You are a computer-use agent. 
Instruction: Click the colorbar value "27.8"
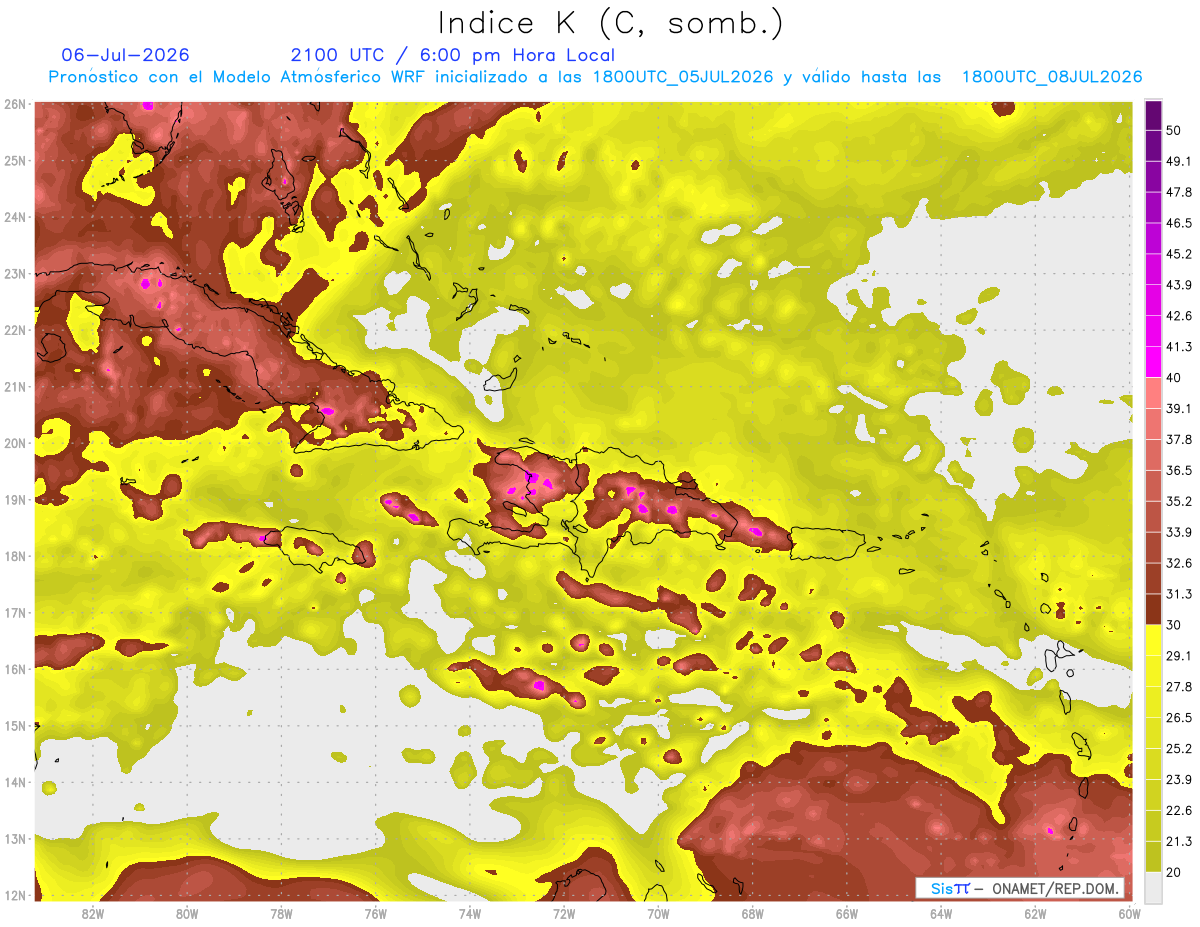coord(1180,687)
